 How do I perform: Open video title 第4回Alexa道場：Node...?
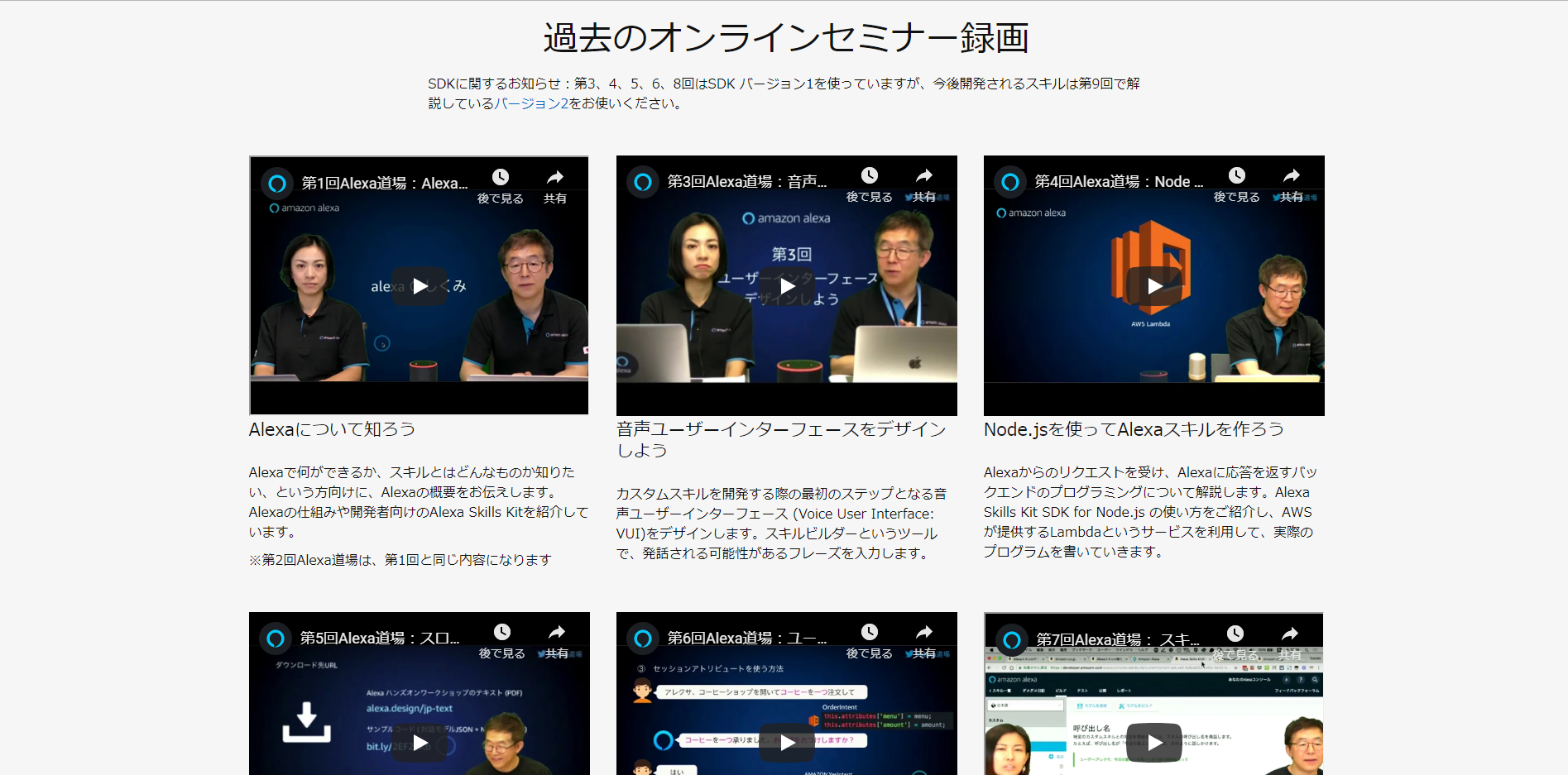click(1119, 181)
